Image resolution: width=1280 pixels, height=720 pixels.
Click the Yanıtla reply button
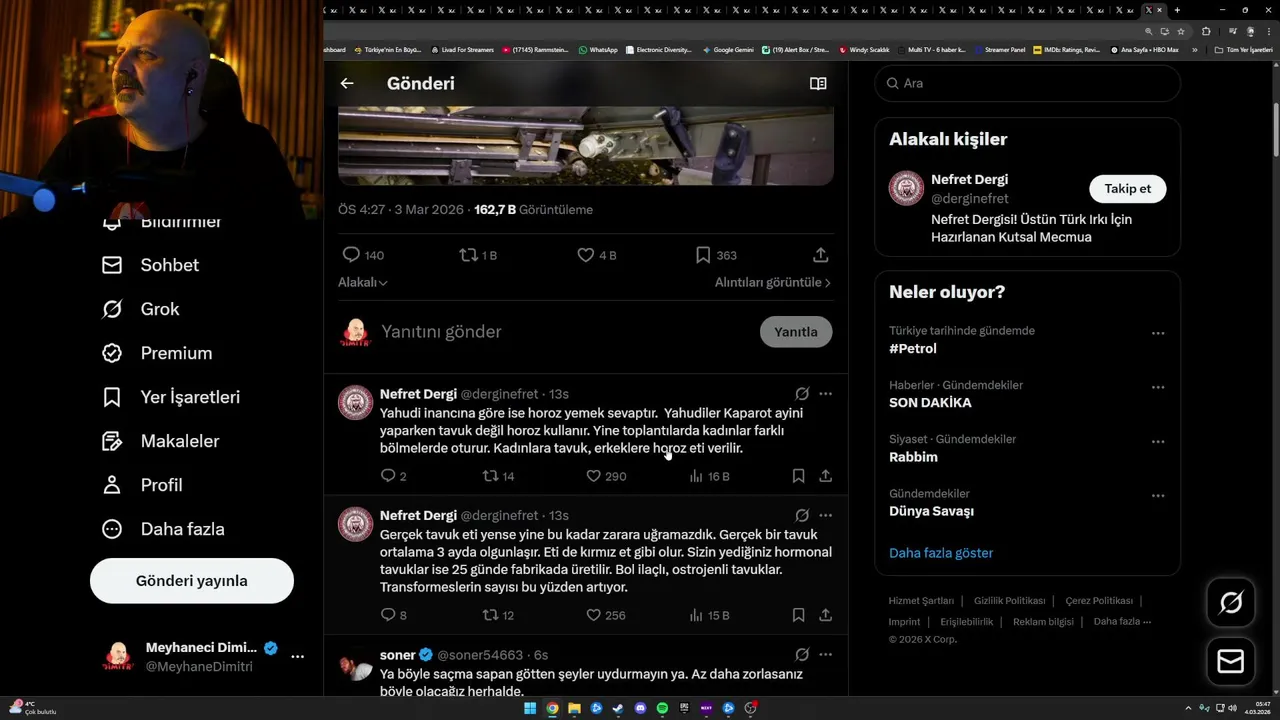pyautogui.click(x=796, y=332)
